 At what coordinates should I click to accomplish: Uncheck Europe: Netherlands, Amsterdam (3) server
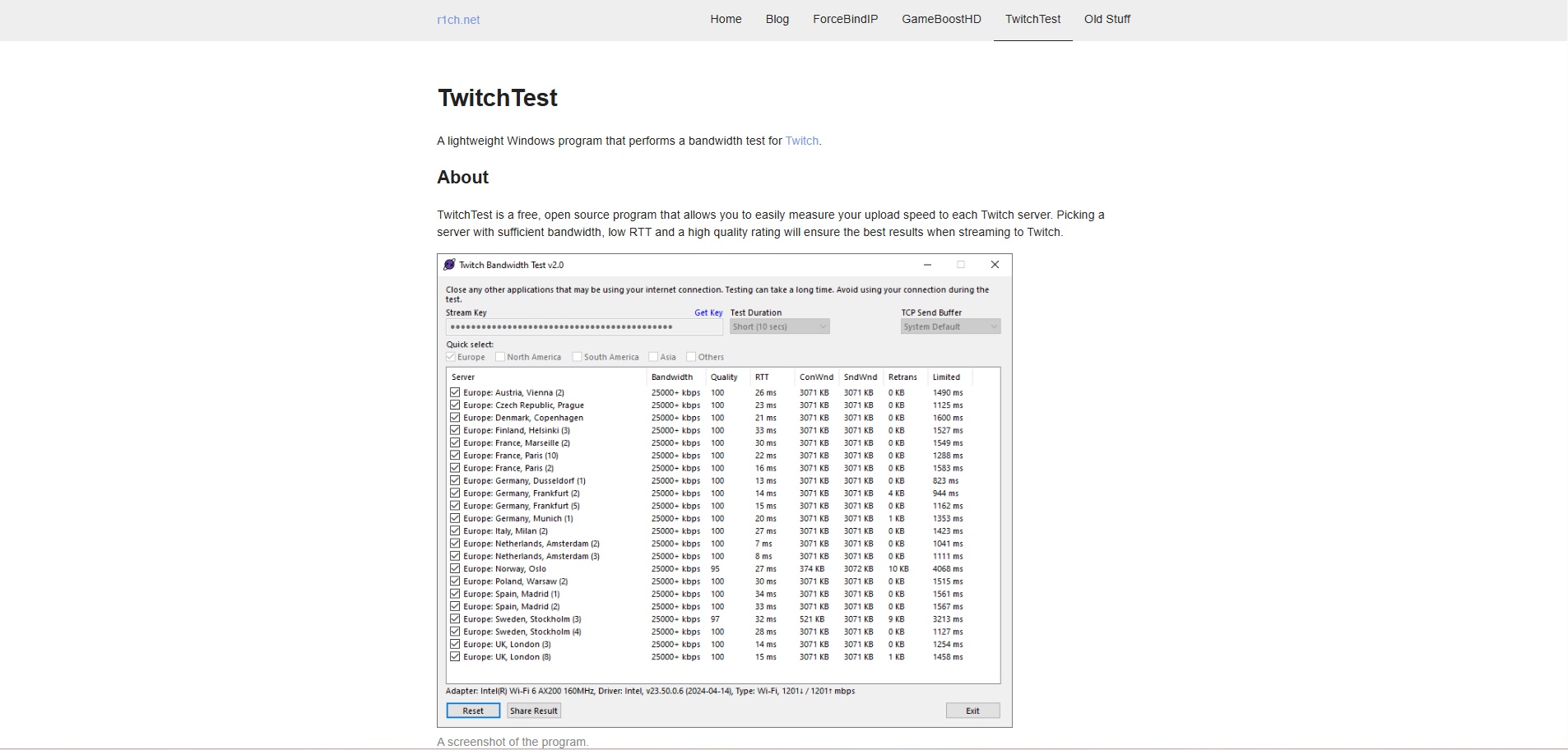coord(455,556)
